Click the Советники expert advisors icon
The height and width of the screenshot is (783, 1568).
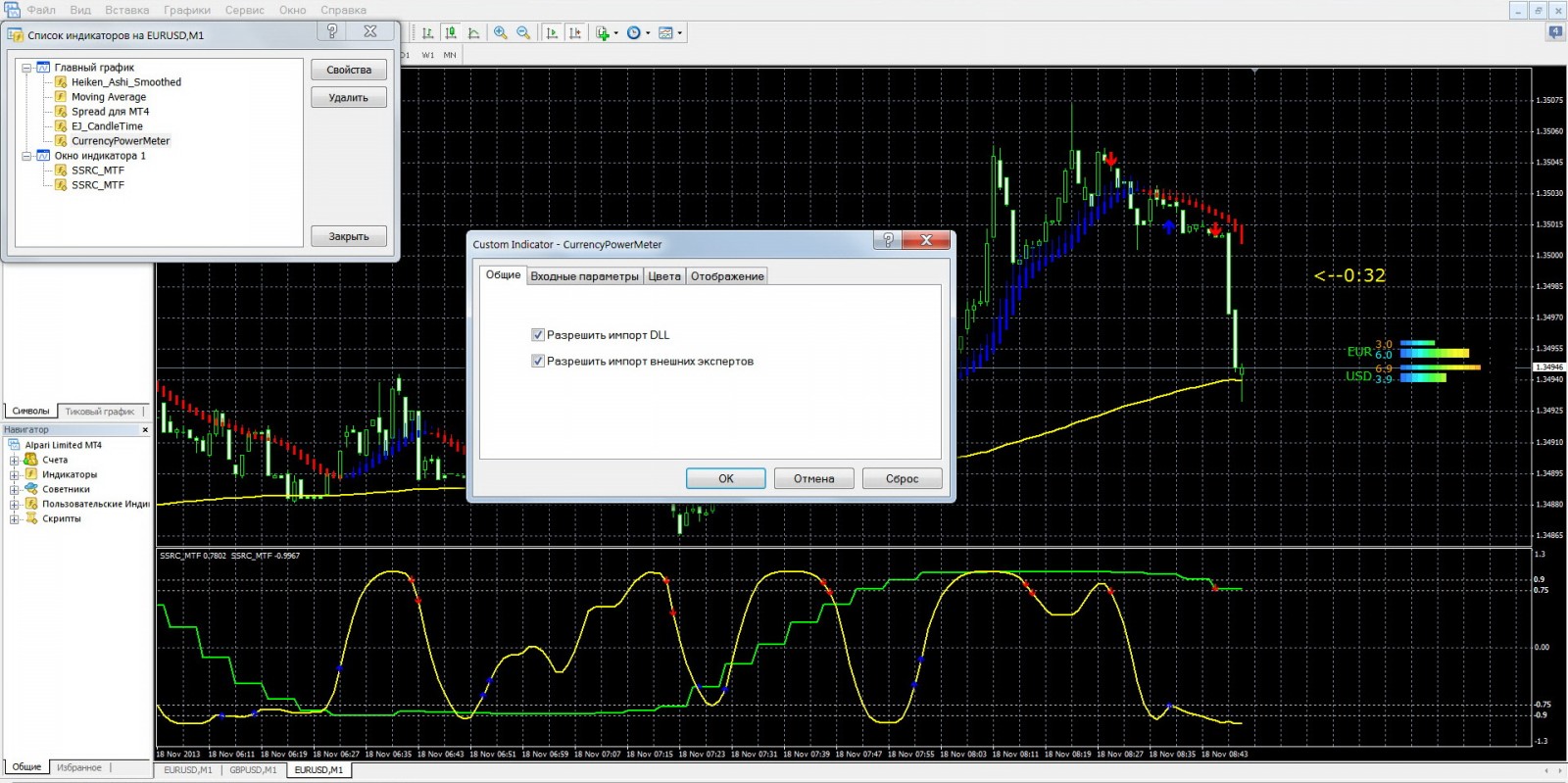pyautogui.click(x=30, y=489)
